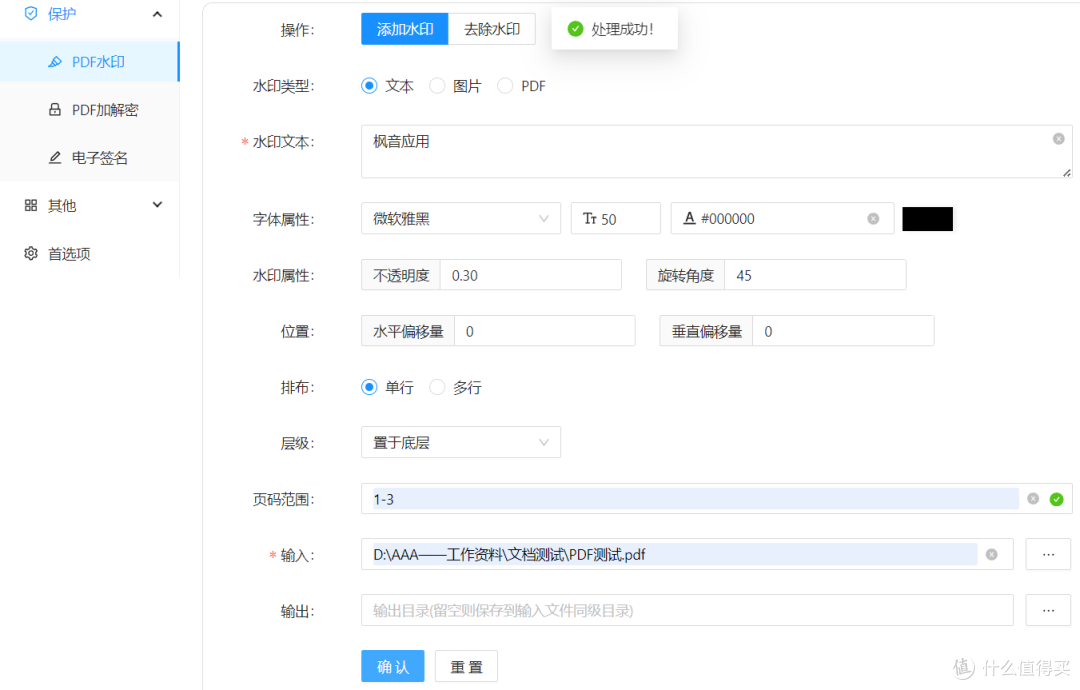Open the PDF水印 sidebar item
The width and height of the screenshot is (1080, 690).
(90, 62)
